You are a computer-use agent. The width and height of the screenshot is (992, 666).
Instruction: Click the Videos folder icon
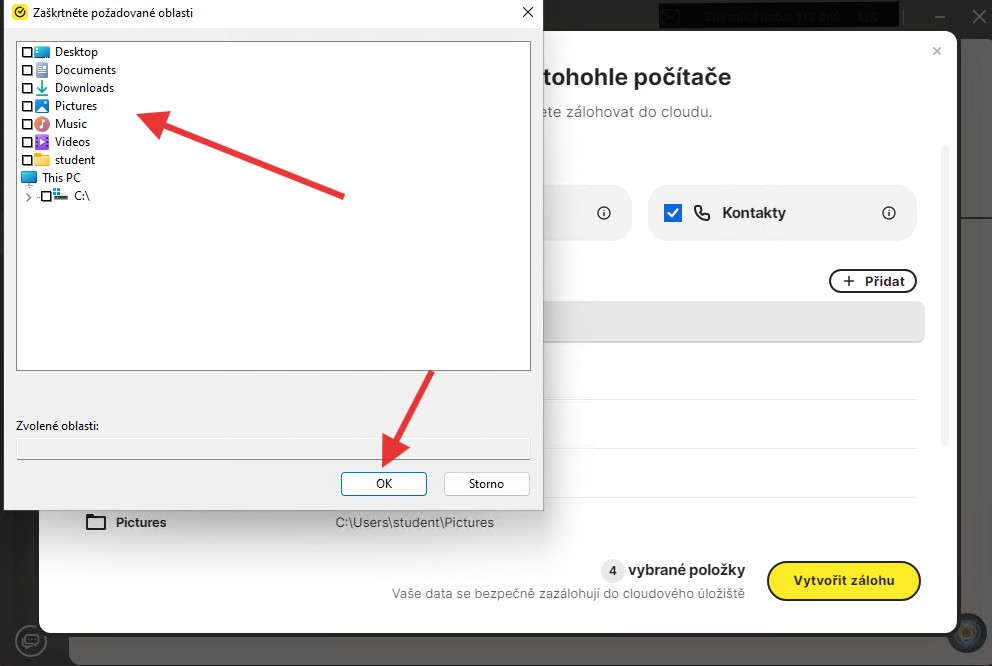(x=42, y=142)
